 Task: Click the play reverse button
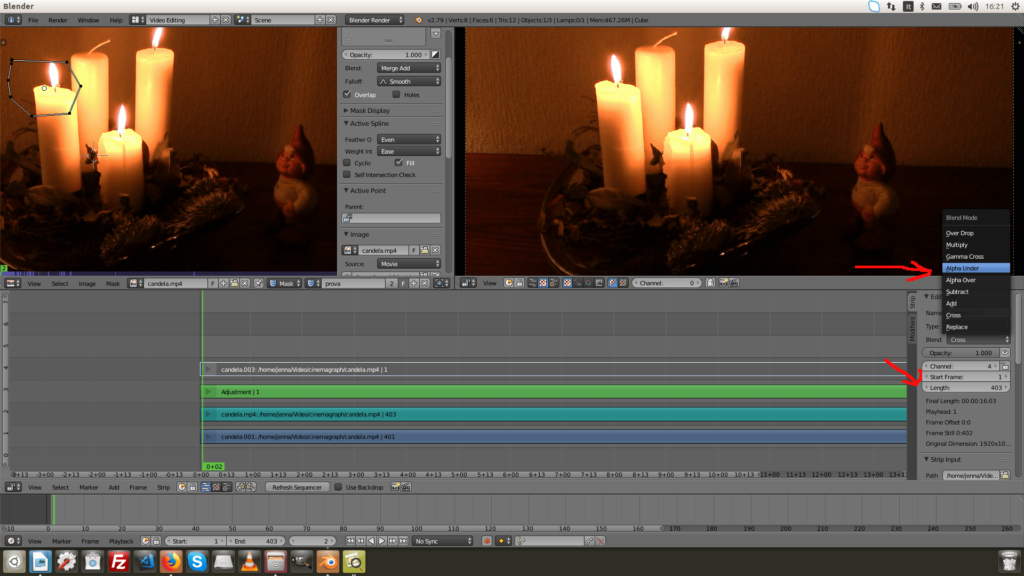tap(372, 541)
